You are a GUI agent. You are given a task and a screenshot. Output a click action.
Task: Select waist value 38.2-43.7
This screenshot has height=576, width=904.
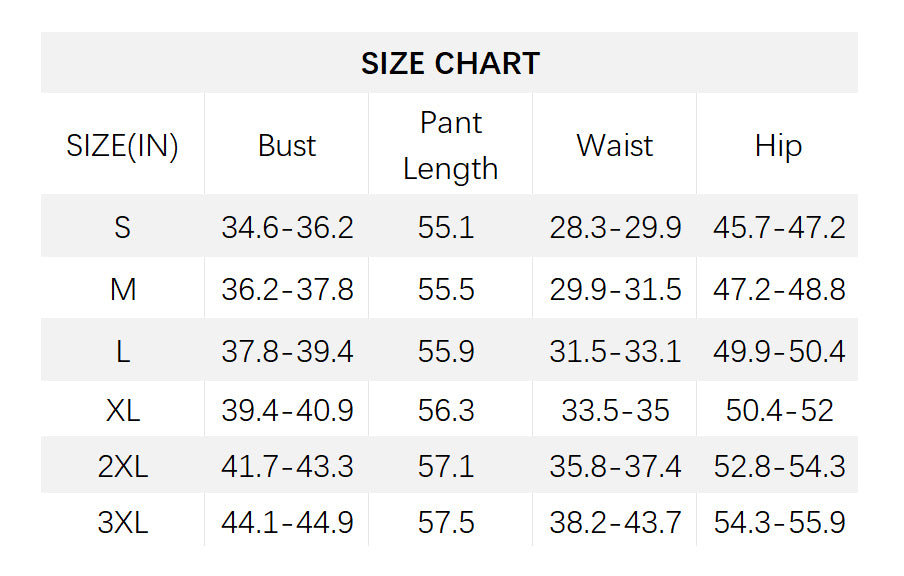(x=614, y=522)
